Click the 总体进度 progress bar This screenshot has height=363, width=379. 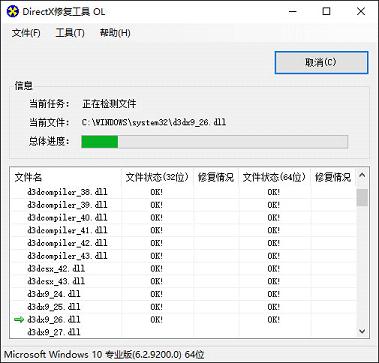(214, 142)
